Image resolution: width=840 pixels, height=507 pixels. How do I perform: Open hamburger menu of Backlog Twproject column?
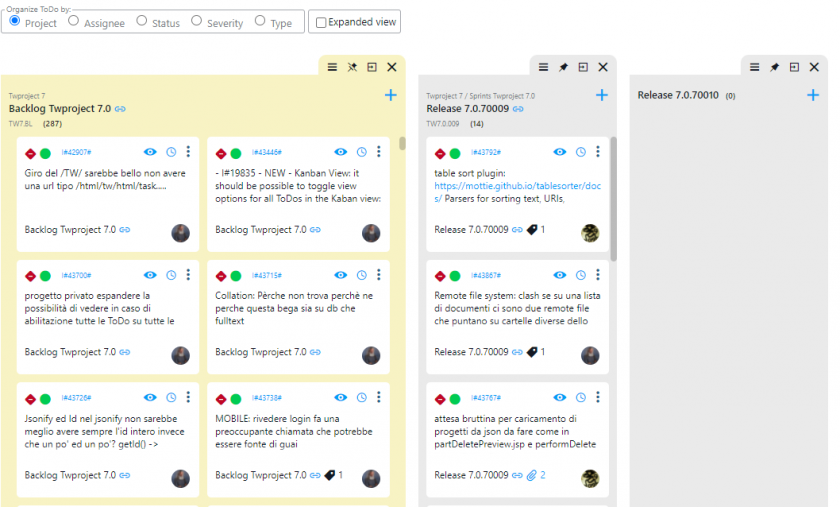(333, 67)
